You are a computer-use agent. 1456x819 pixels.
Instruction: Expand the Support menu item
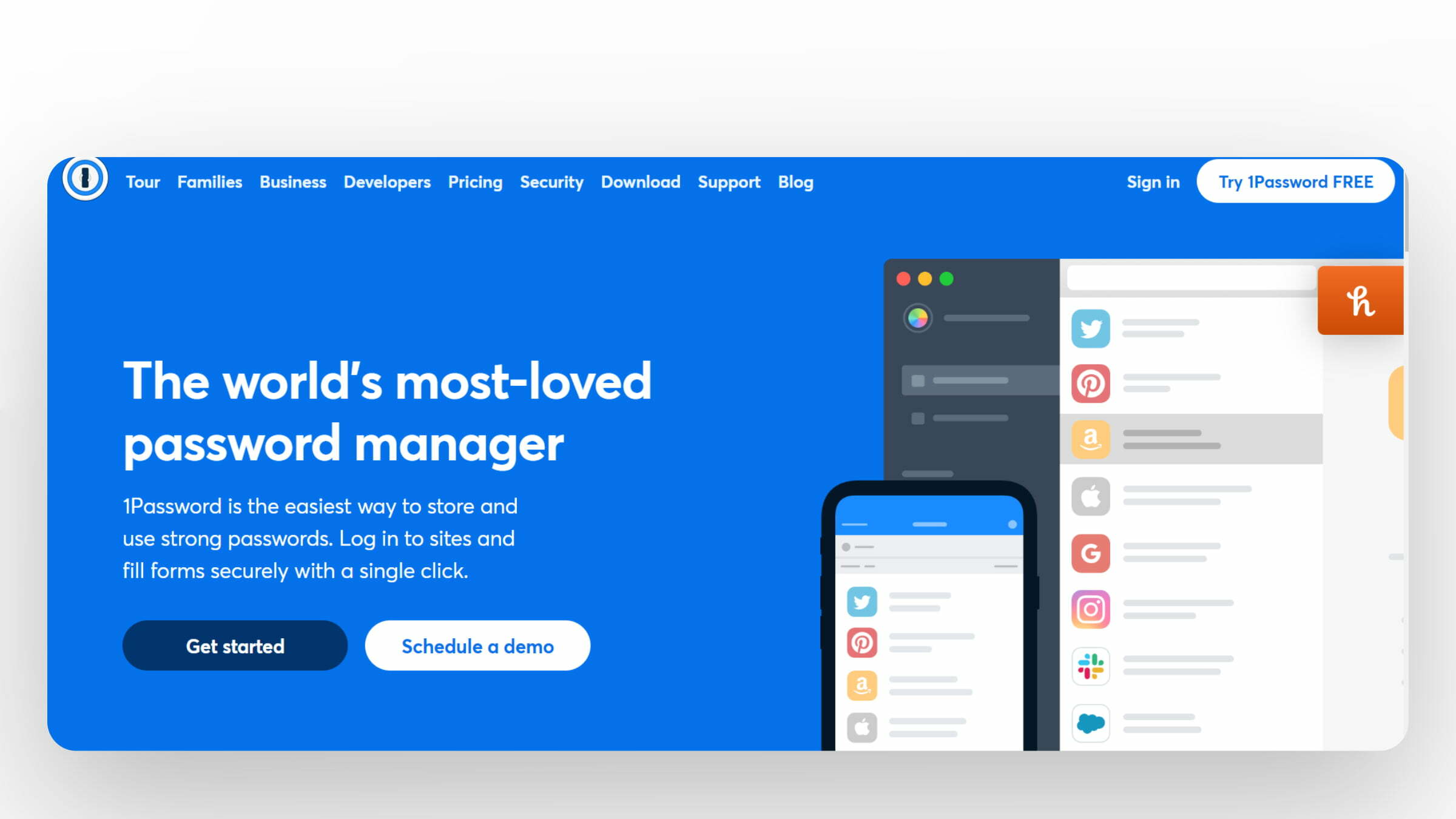click(729, 182)
